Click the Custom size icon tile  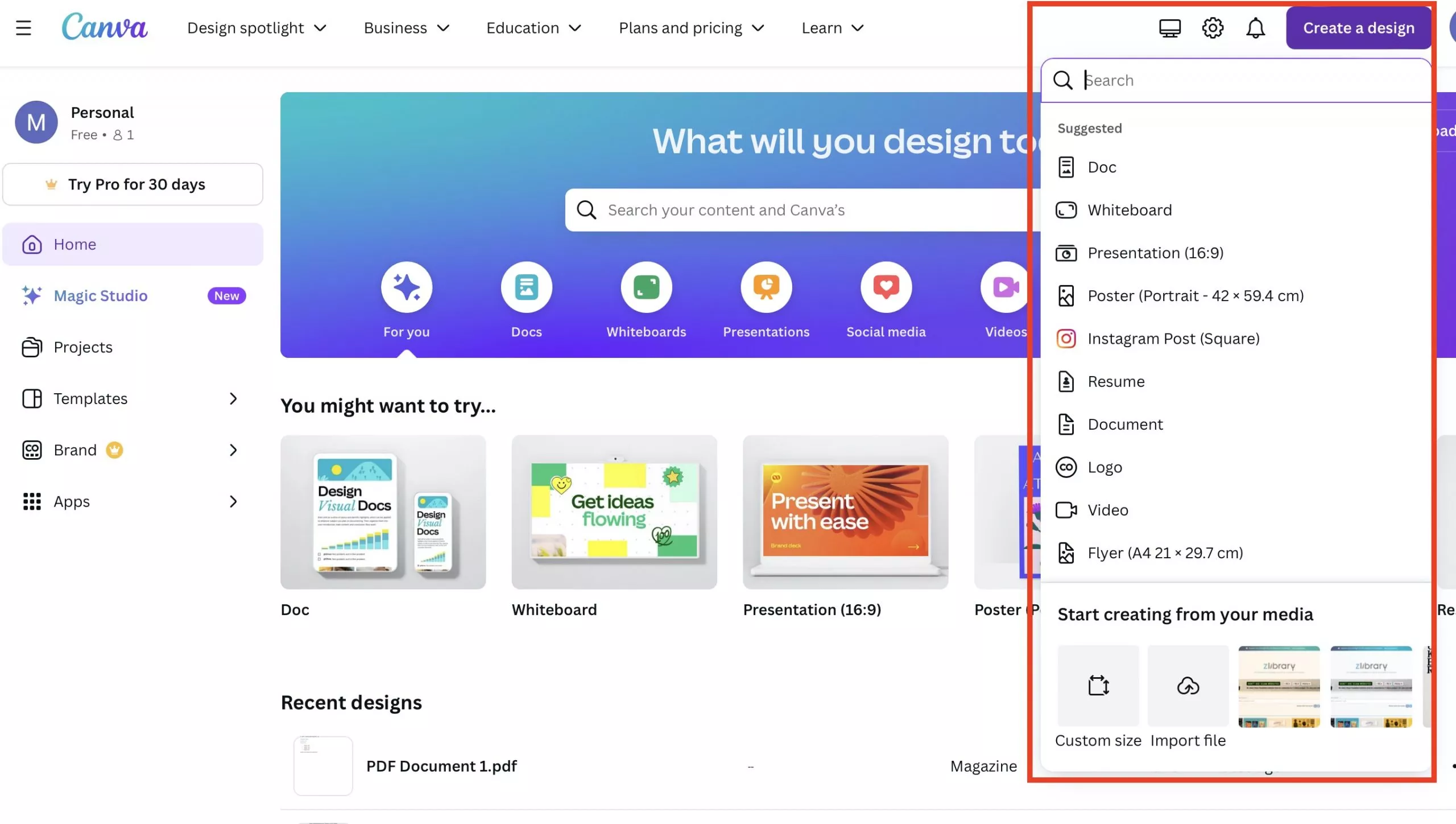click(1098, 686)
